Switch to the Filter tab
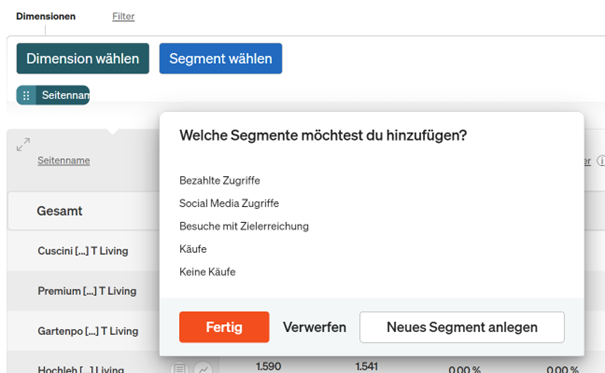Image resolution: width=605 pixels, height=373 pixels. [x=123, y=16]
